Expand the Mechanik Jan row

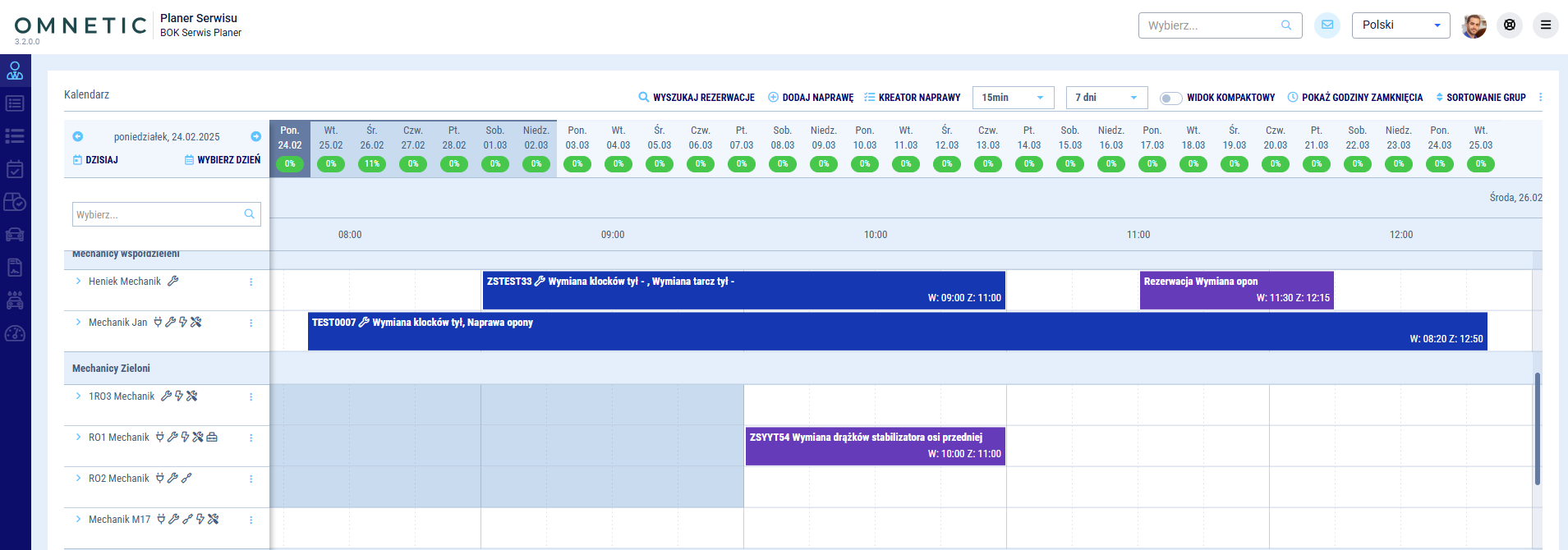click(x=78, y=322)
